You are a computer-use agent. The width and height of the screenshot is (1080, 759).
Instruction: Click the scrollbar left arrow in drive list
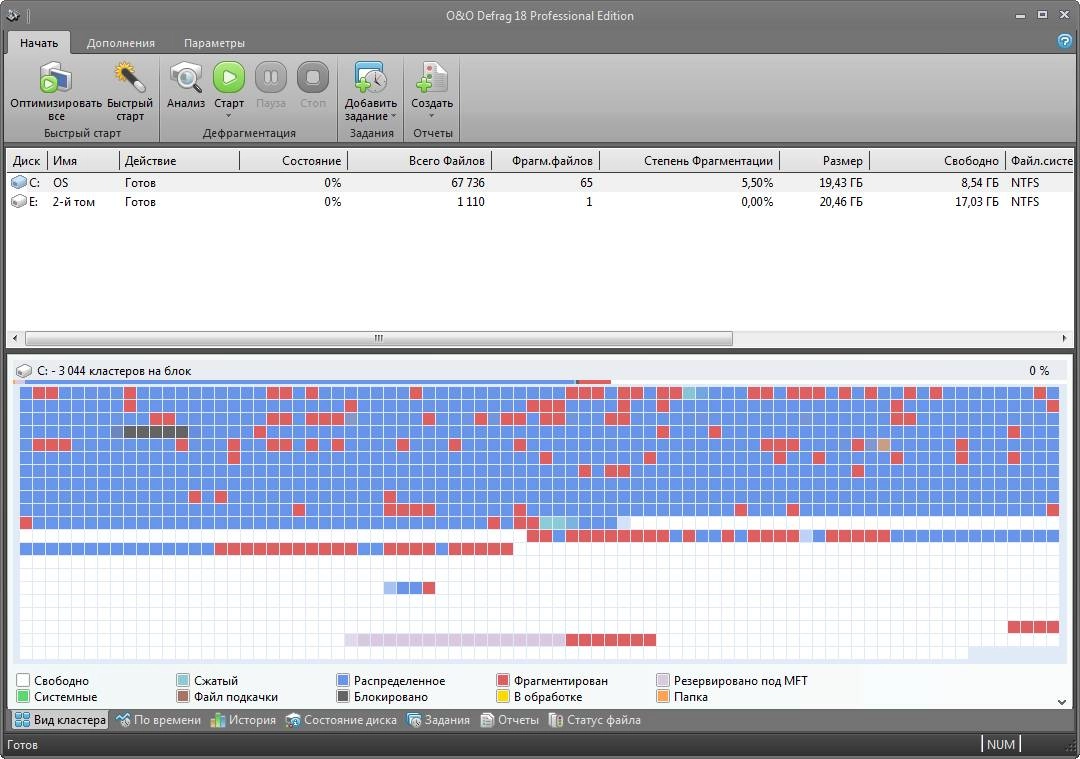(x=15, y=338)
